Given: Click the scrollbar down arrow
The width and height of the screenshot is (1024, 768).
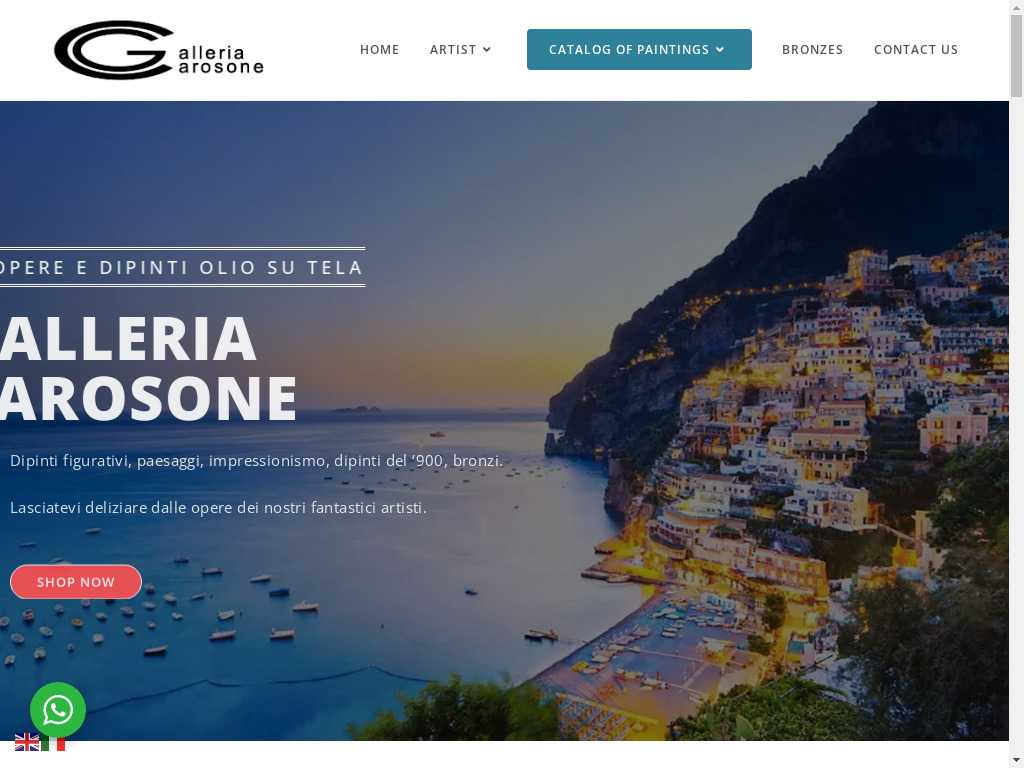Looking at the screenshot, I should pyautogui.click(x=1016, y=761).
